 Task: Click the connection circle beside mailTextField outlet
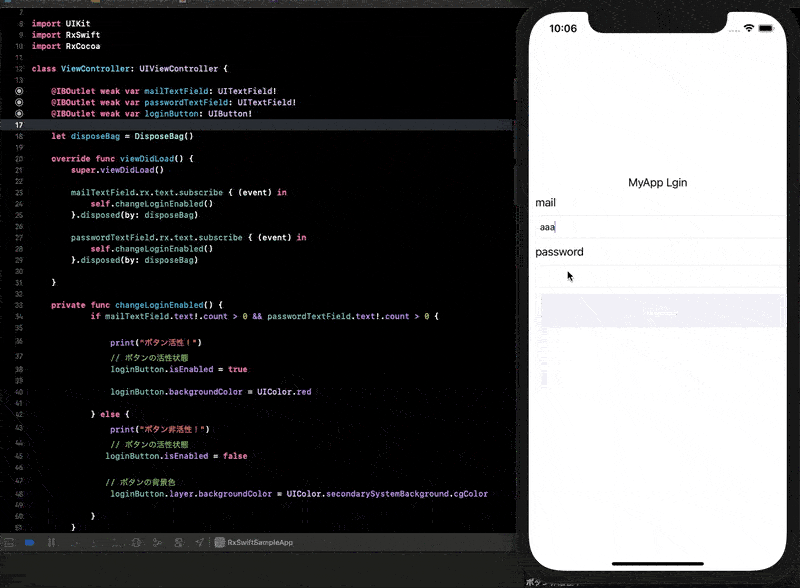coord(19,91)
